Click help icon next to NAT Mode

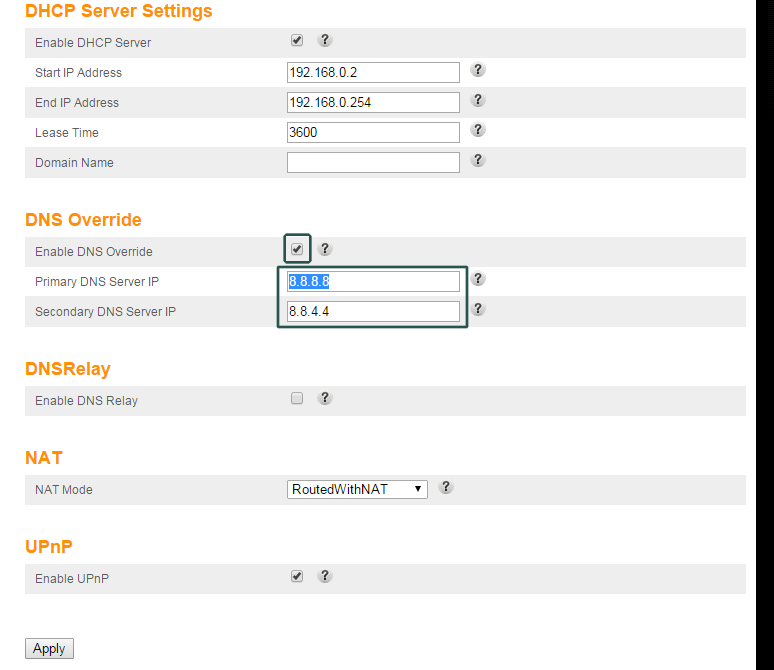(x=446, y=488)
